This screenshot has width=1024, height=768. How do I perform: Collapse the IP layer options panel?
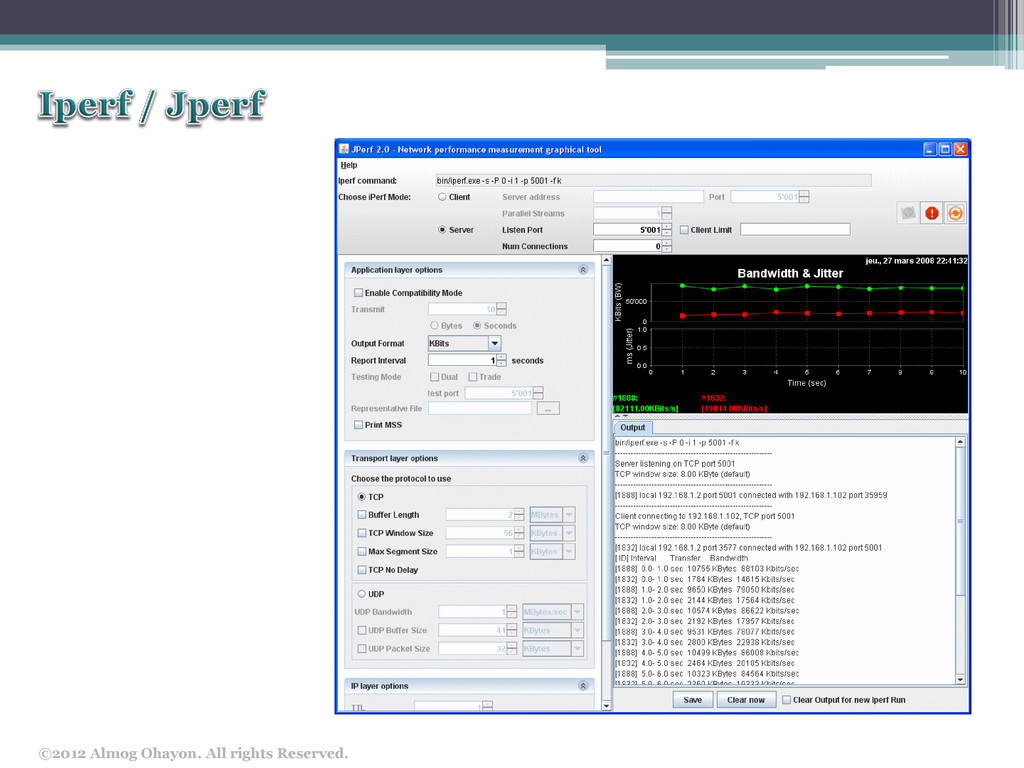[x=583, y=686]
